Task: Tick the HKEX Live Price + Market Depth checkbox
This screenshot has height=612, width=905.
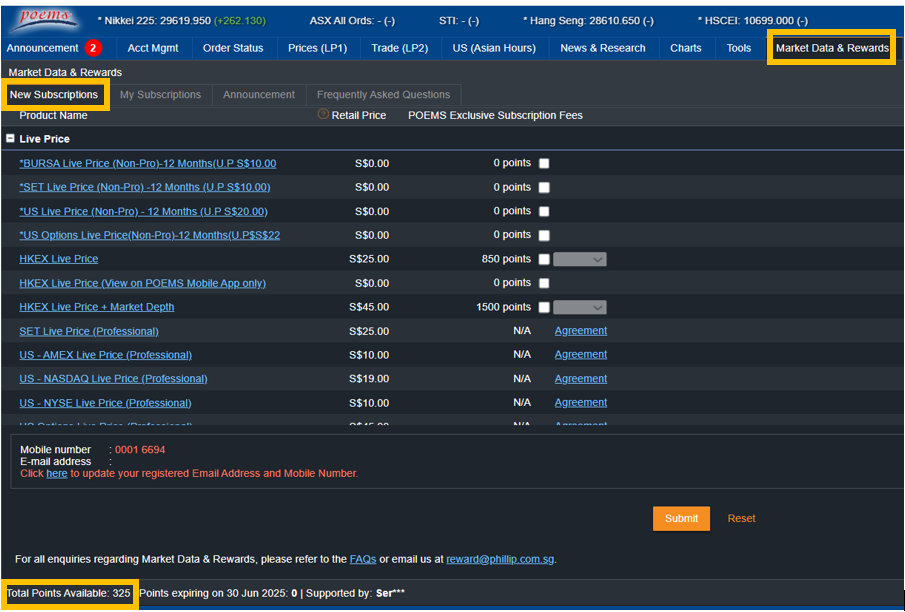Action: 544,307
